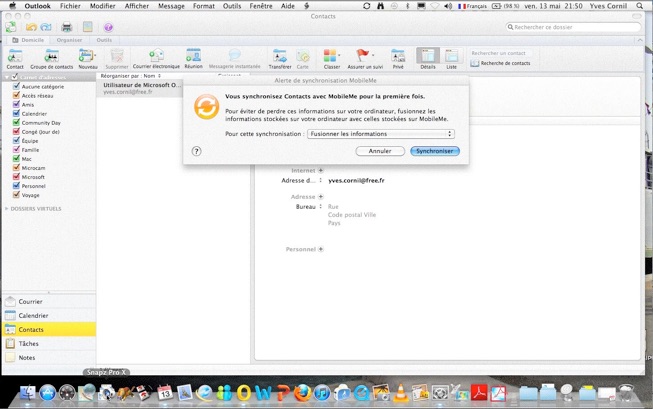The image size is (653, 409).
Task: Open the Afficher menu
Action: pos(137,6)
